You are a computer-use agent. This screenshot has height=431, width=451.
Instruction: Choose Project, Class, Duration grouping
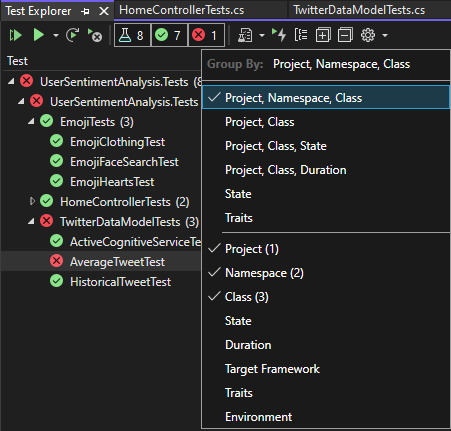(326, 170)
